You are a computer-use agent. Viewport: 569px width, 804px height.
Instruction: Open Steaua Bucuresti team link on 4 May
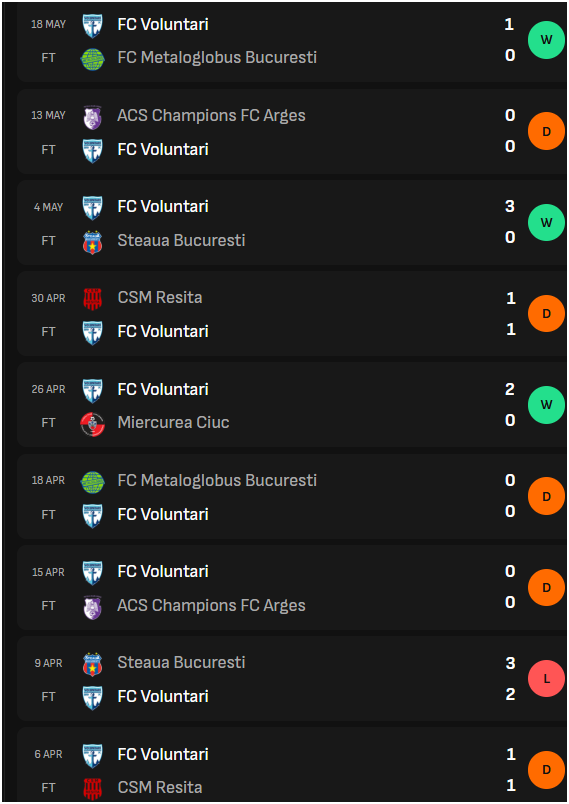pos(181,240)
